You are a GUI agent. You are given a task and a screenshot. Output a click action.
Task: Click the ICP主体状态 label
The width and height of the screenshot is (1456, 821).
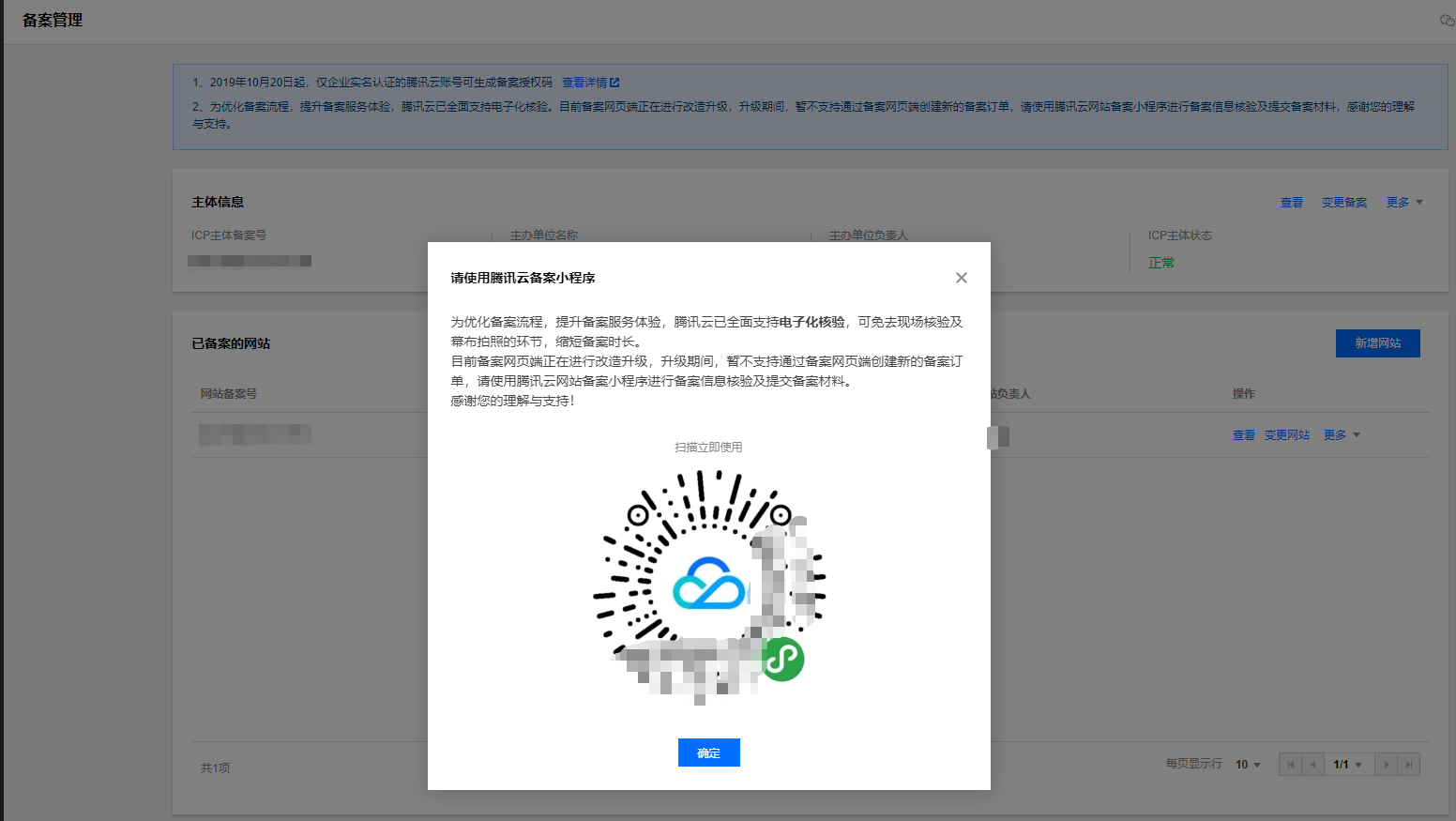(x=1180, y=236)
